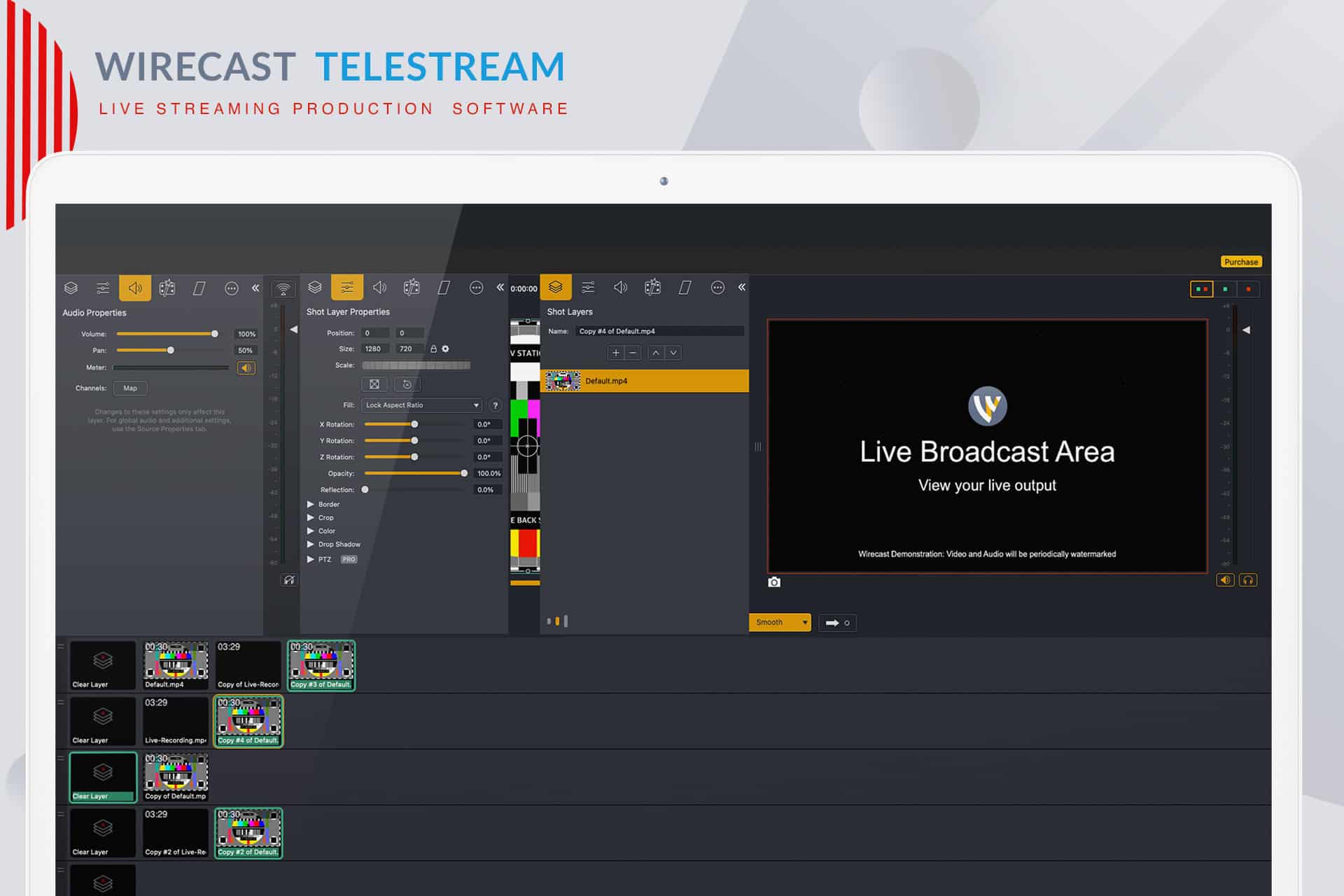This screenshot has width=1344, height=896.
Task: Click the Pan slider handle
Action: coord(170,350)
